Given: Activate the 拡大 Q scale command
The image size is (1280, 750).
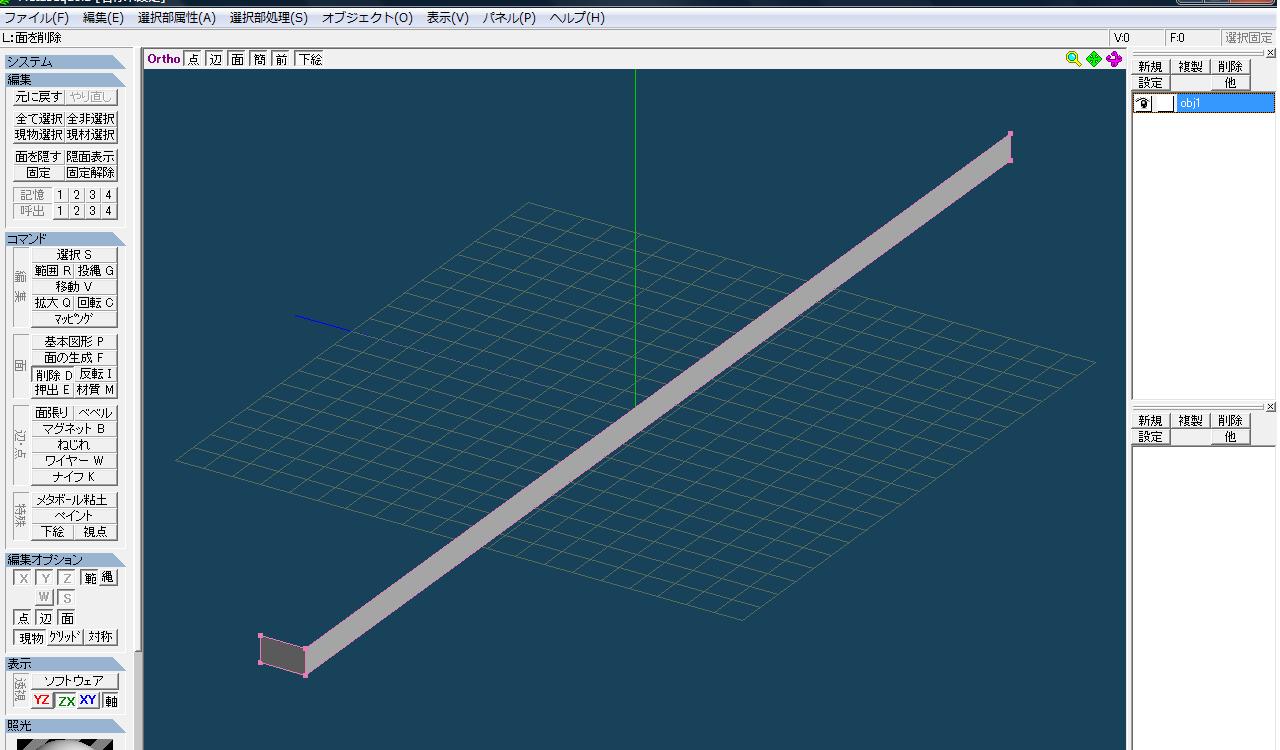Looking at the screenshot, I should click(x=53, y=303).
